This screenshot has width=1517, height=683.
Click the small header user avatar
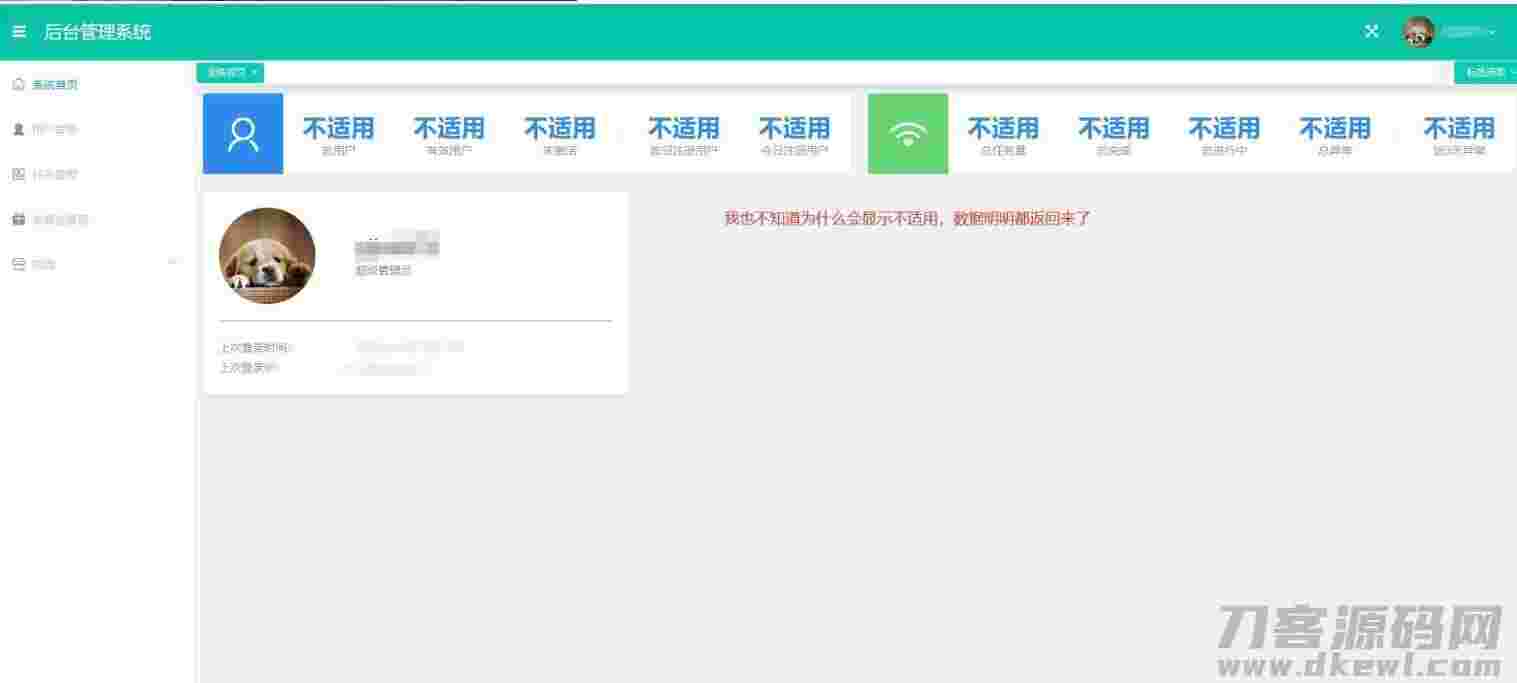click(1418, 32)
